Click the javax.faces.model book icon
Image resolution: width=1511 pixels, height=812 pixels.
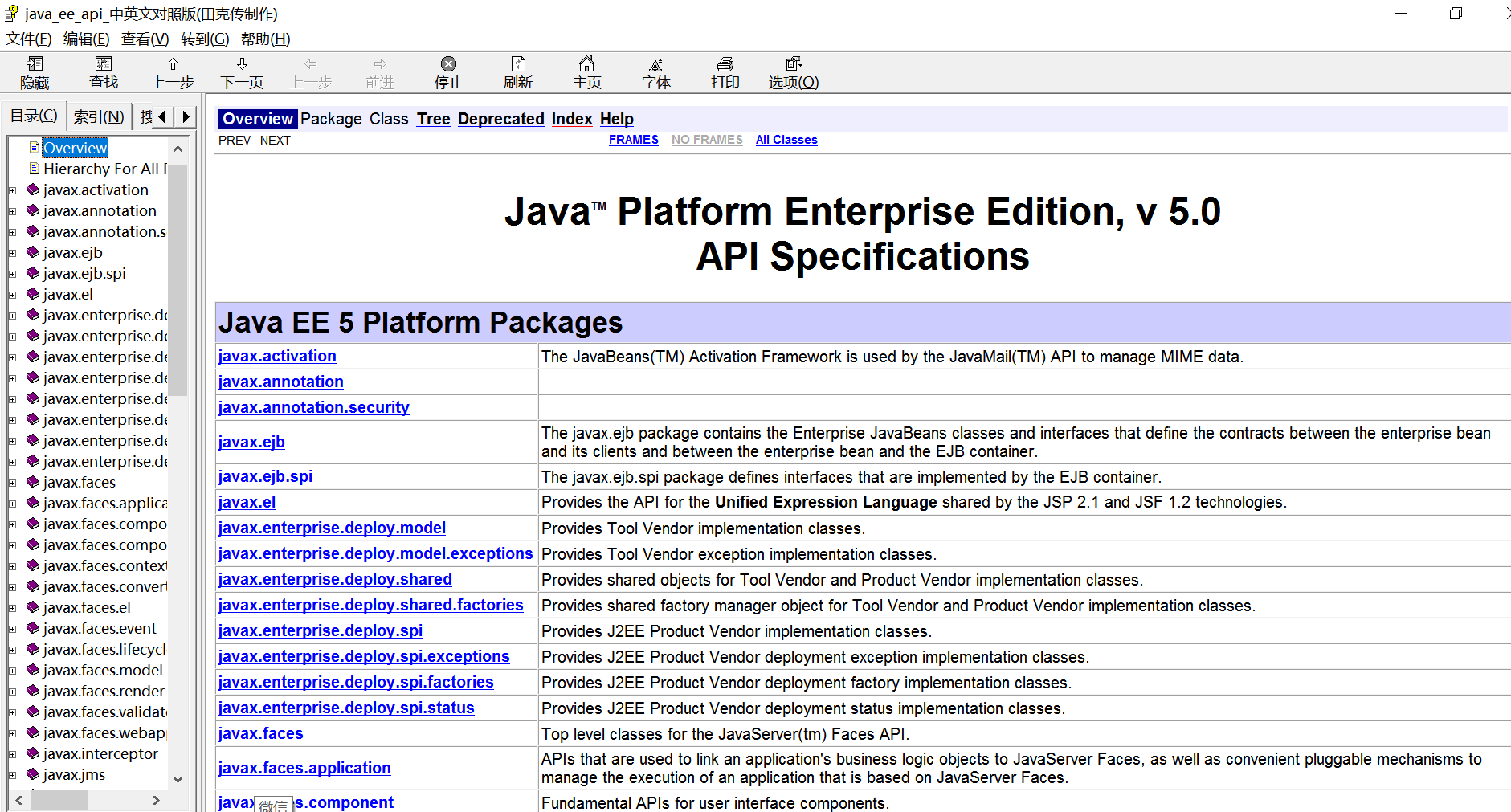(x=33, y=670)
